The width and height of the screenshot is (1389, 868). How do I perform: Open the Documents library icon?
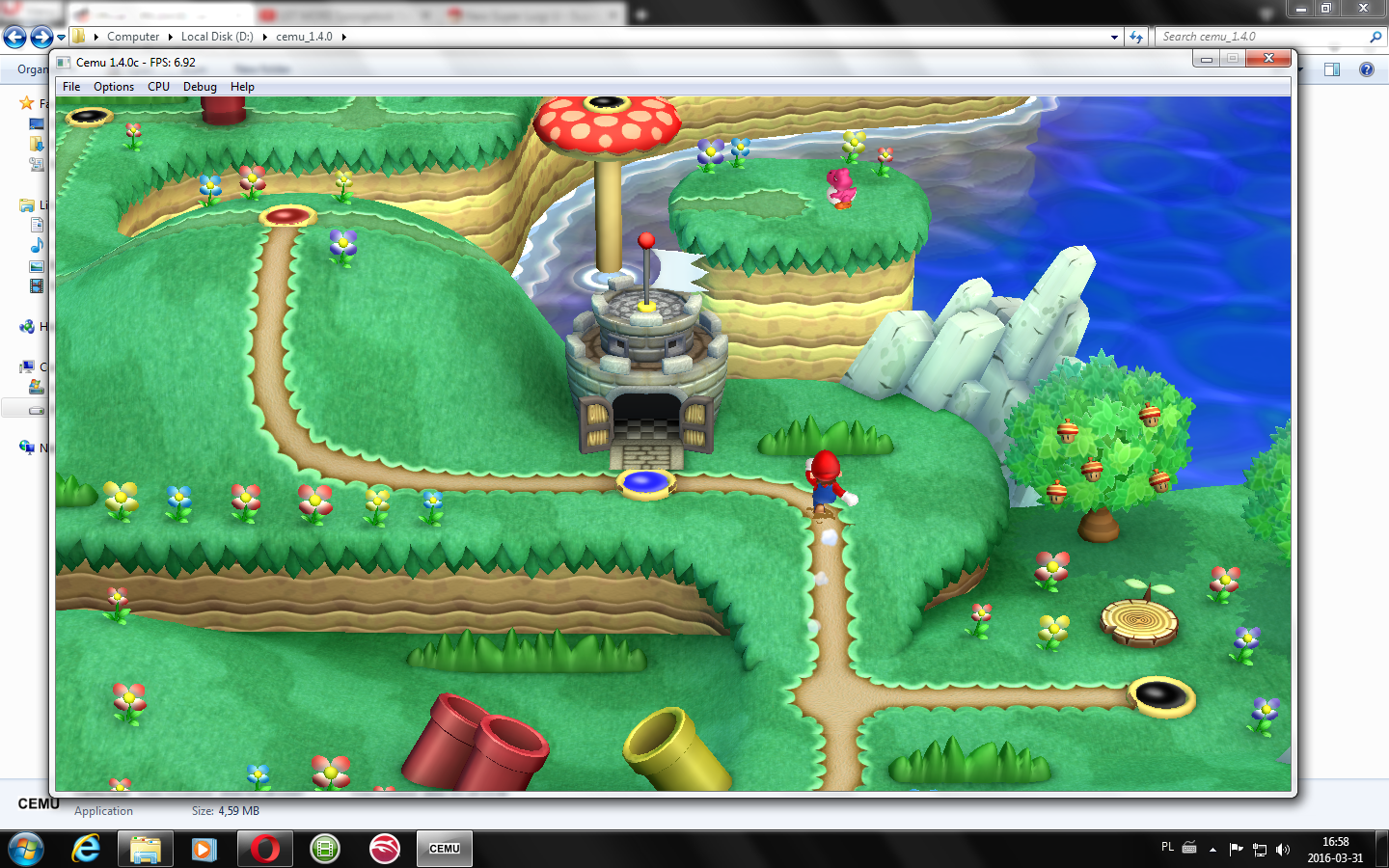pyautogui.click(x=37, y=225)
